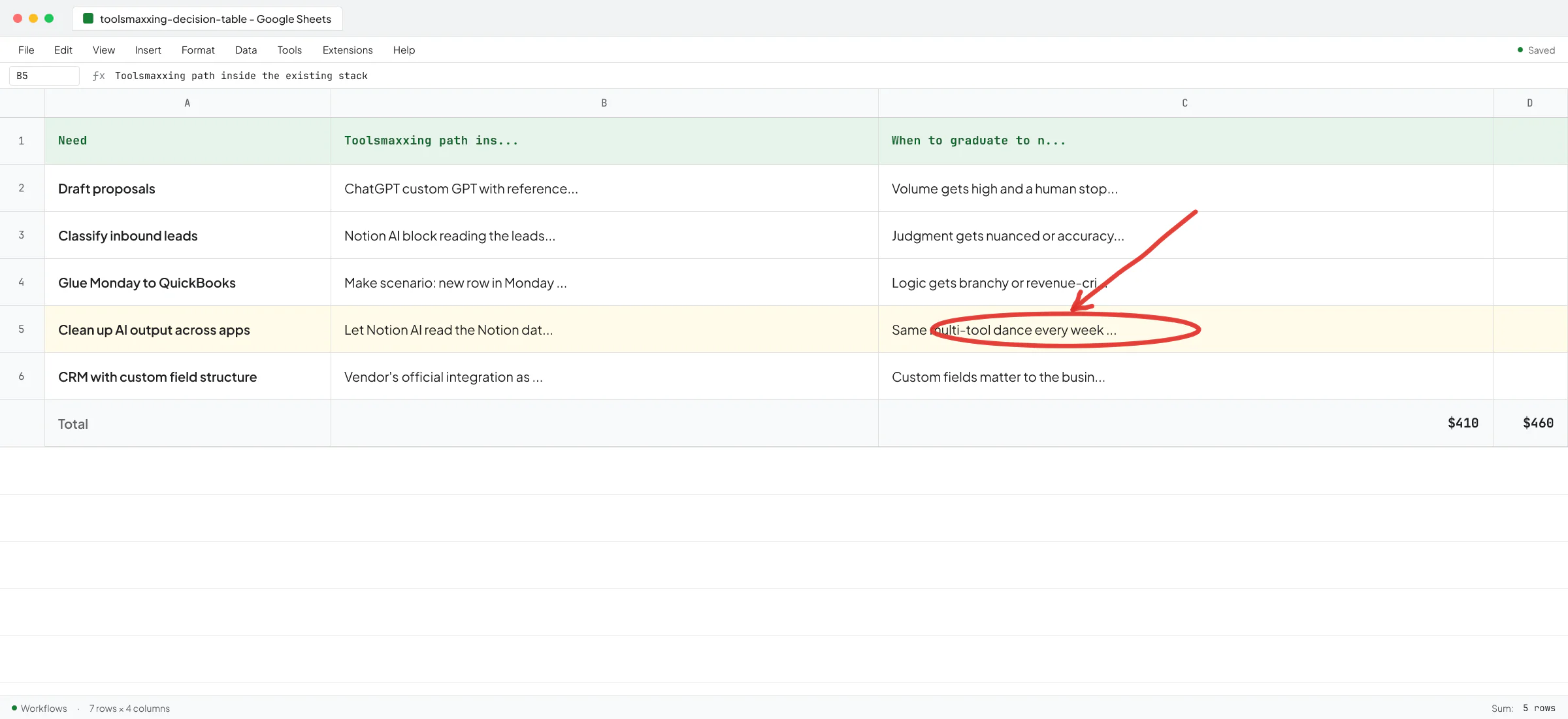The height and width of the screenshot is (719, 1568).
Task: Click the 'Need' header cell
Action: [188, 141]
